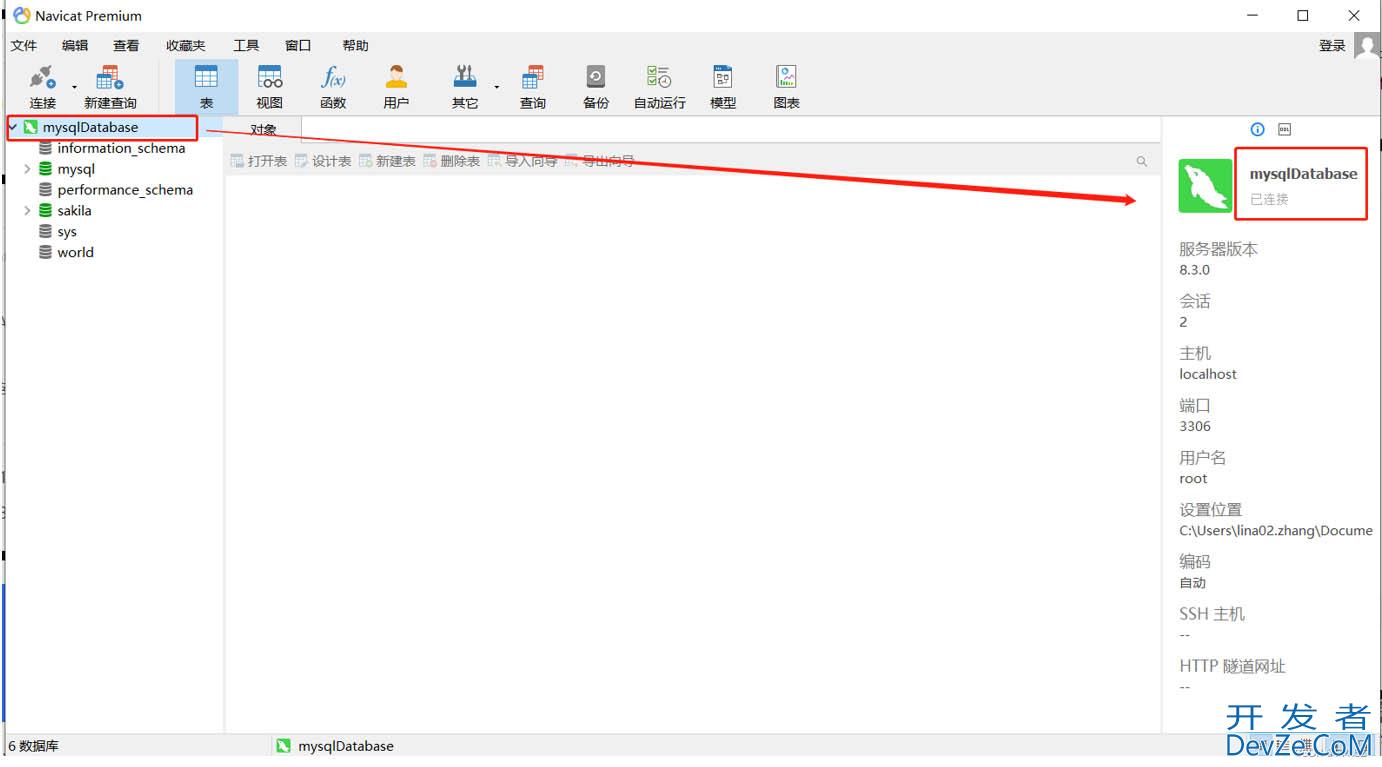Open the 工具 menu
The image size is (1382, 767).
[246, 46]
